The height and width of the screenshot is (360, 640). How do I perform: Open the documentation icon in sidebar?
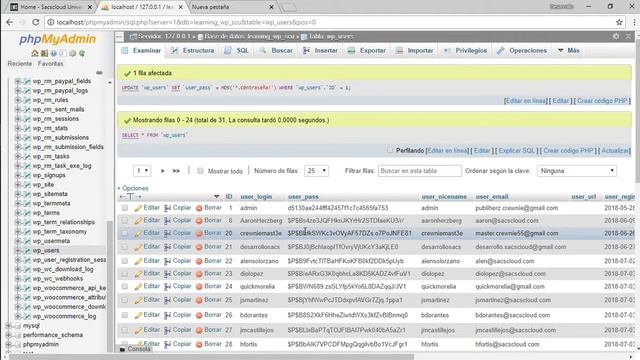(53, 53)
